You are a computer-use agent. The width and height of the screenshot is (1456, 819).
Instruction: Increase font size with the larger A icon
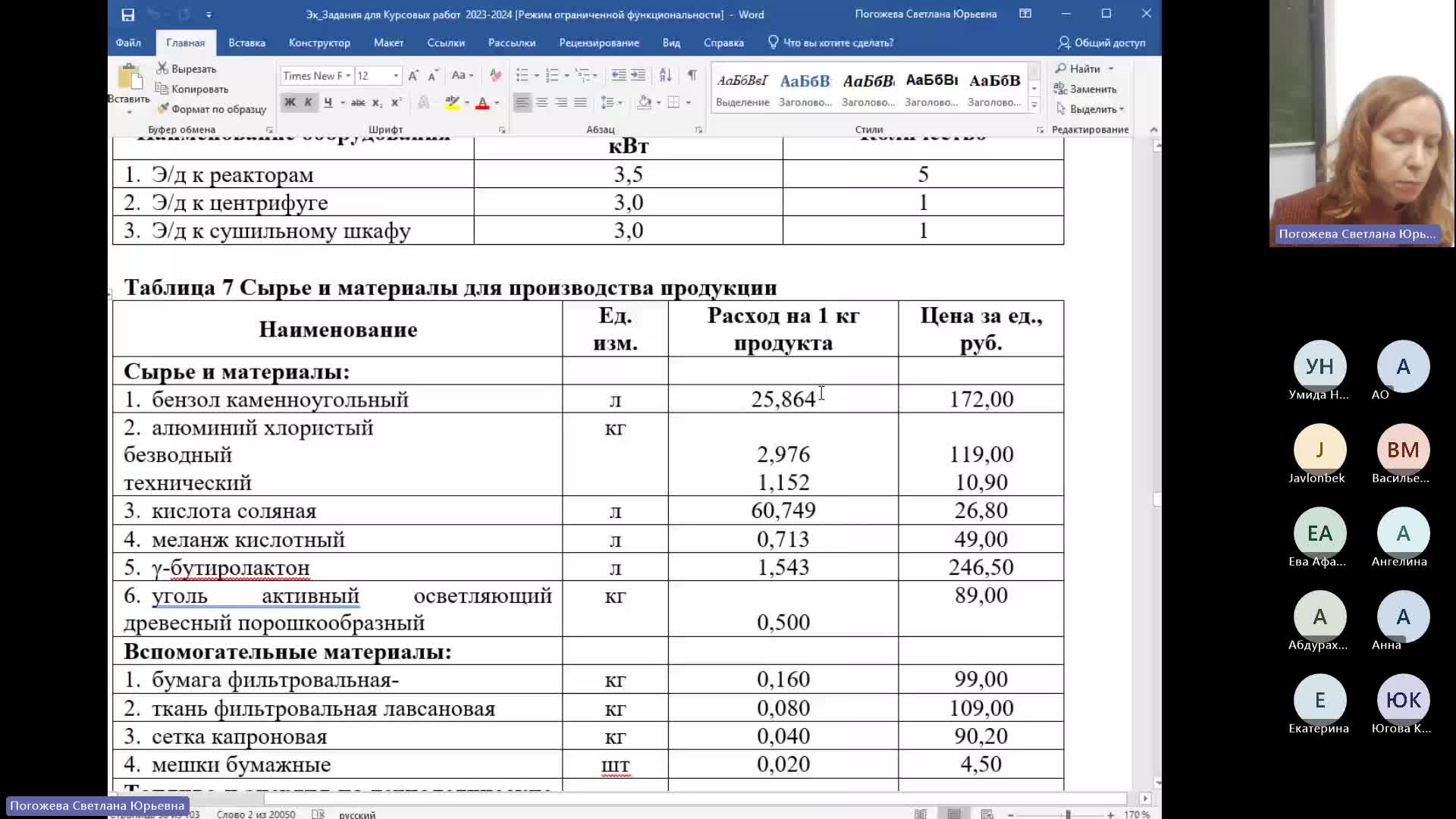click(x=413, y=75)
